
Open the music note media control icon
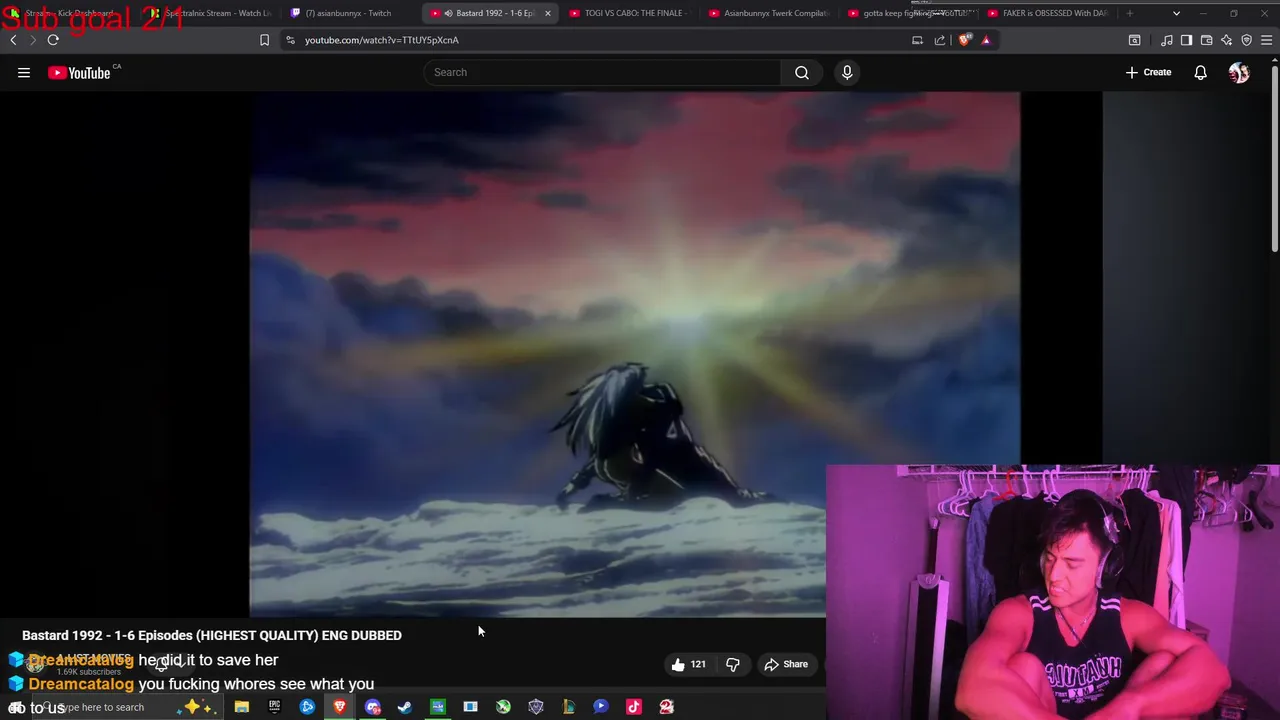coord(1167,40)
